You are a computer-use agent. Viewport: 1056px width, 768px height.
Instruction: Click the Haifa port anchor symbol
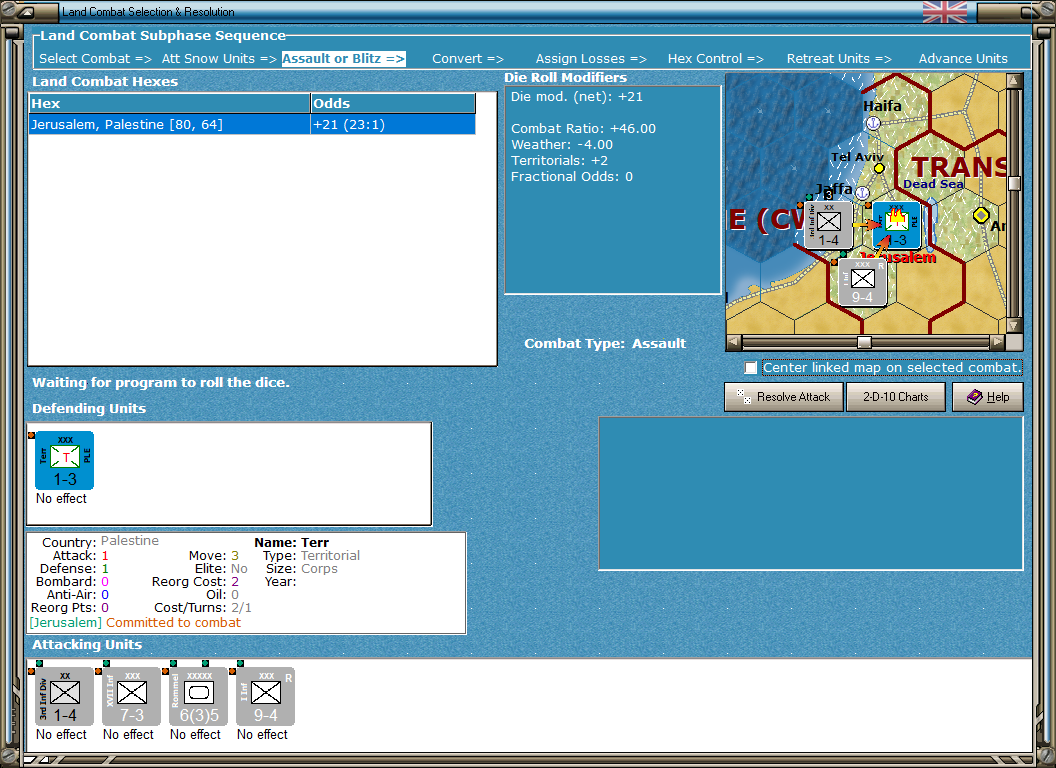click(x=873, y=123)
